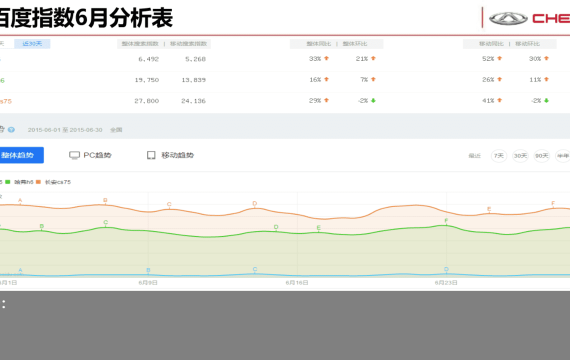Toggle the green 哈弗h6 legend swatch

click(8, 182)
